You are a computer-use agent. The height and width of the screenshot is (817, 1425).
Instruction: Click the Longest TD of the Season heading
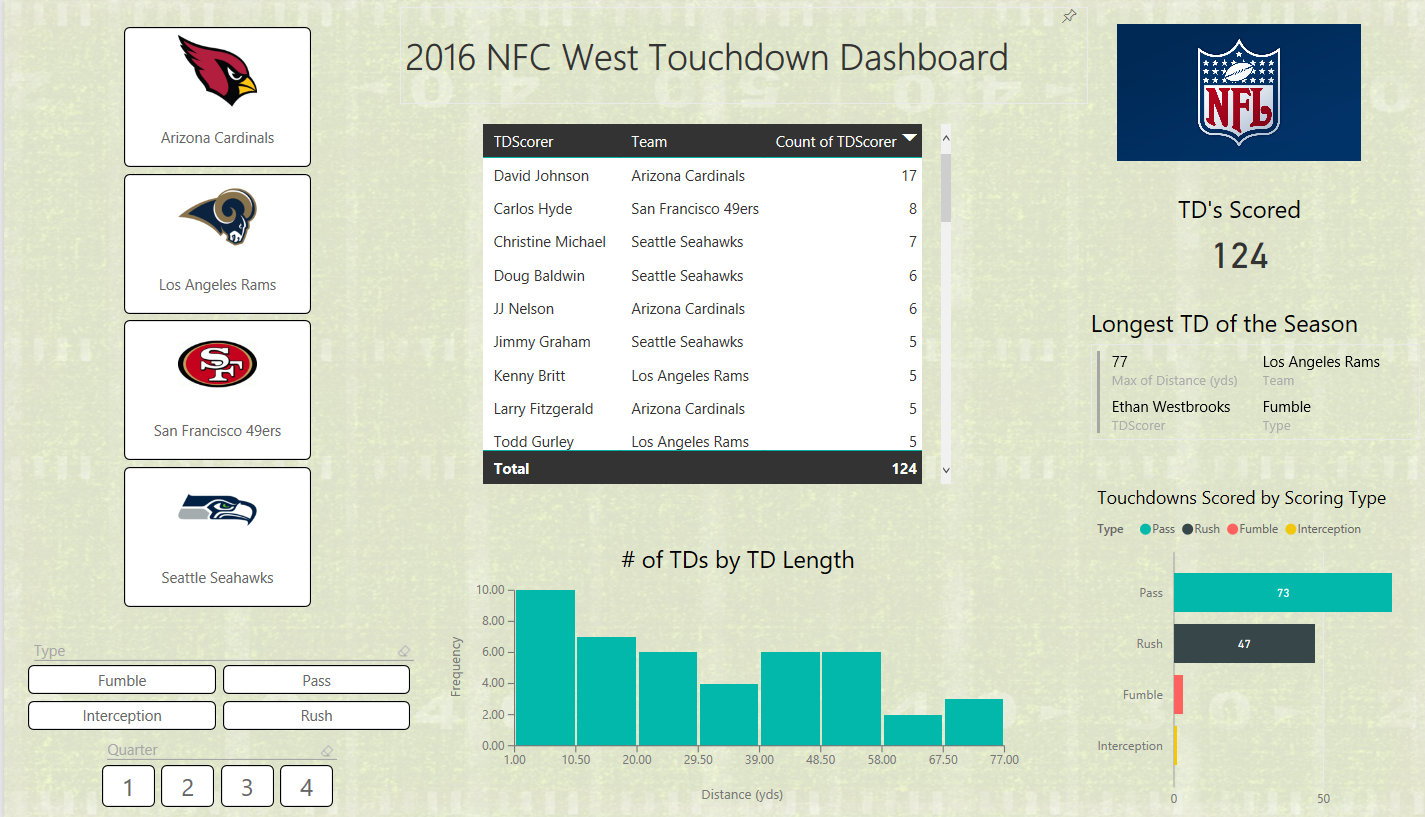(1224, 324)
